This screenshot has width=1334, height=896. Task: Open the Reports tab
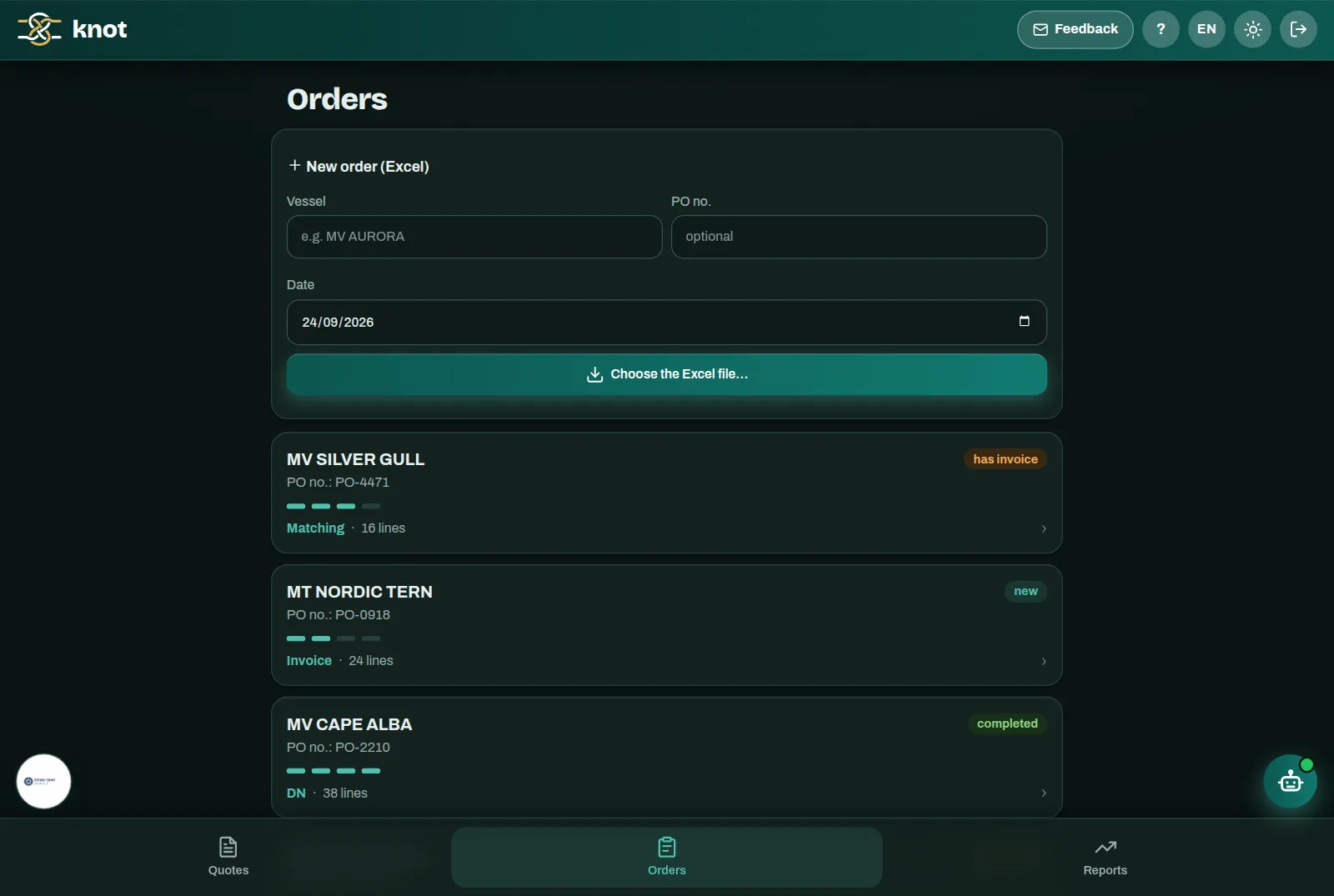(1105, 857)
